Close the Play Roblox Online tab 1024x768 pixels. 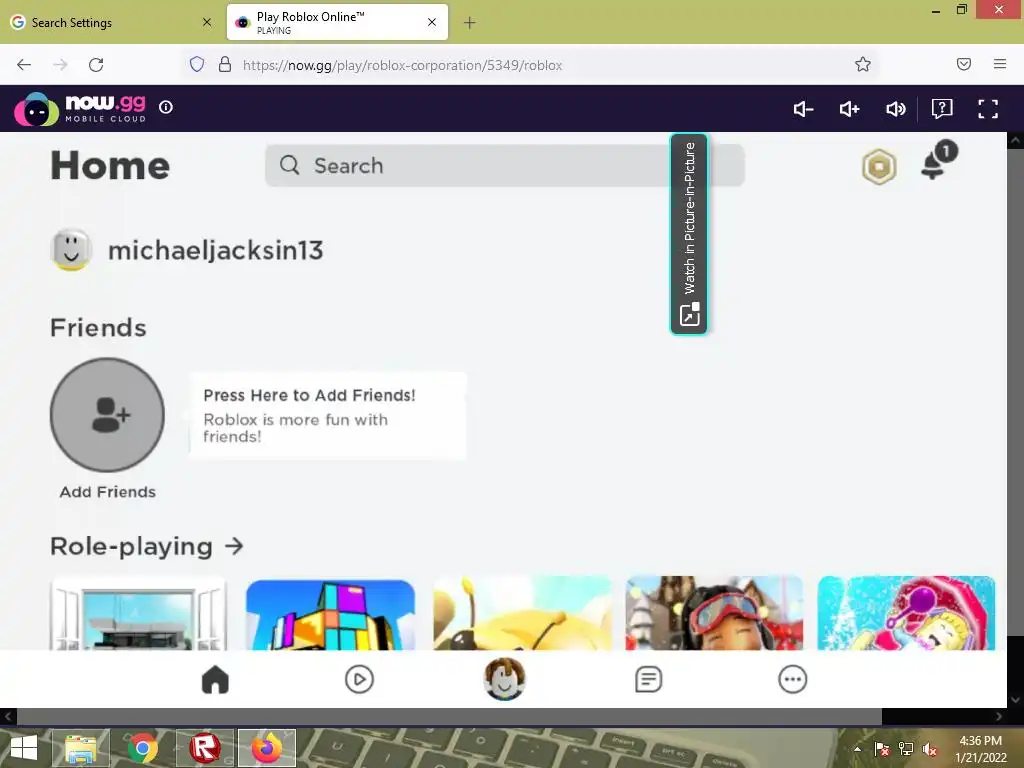tap(432, 22)
